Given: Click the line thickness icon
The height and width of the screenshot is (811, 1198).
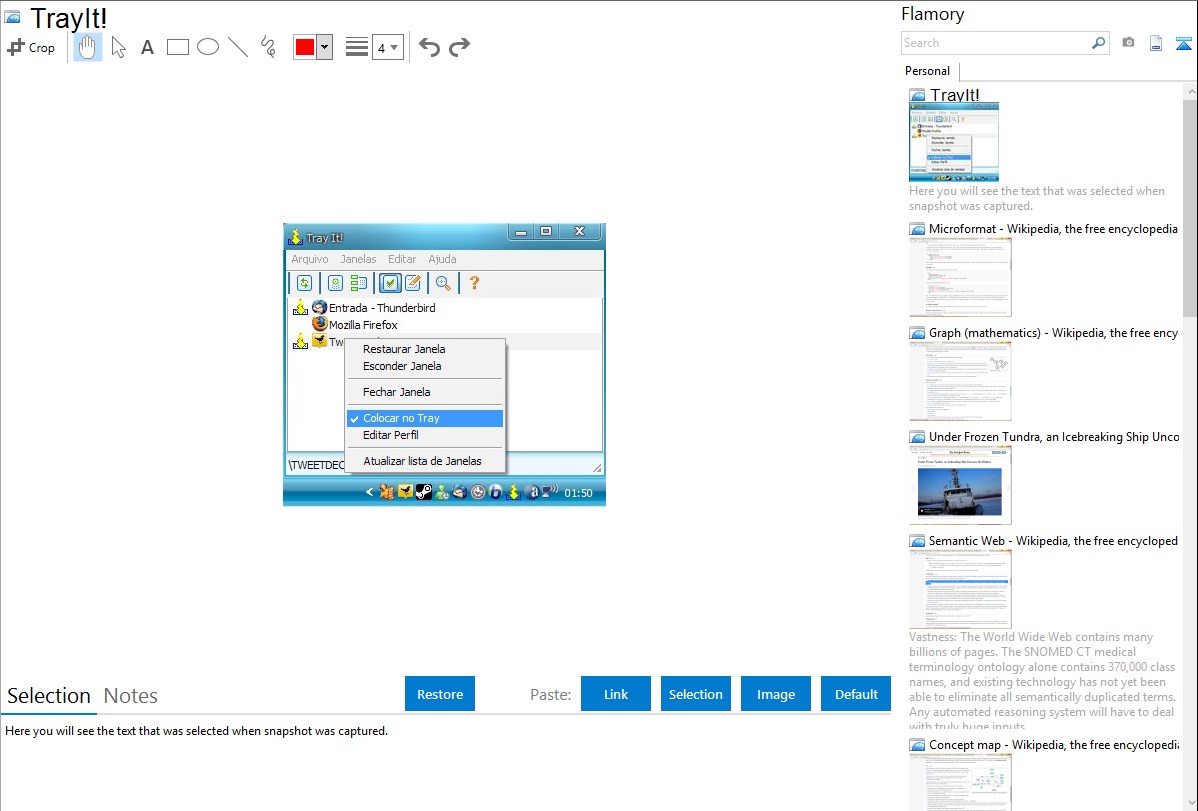Looking at the screenshot, I should point(357,47).
